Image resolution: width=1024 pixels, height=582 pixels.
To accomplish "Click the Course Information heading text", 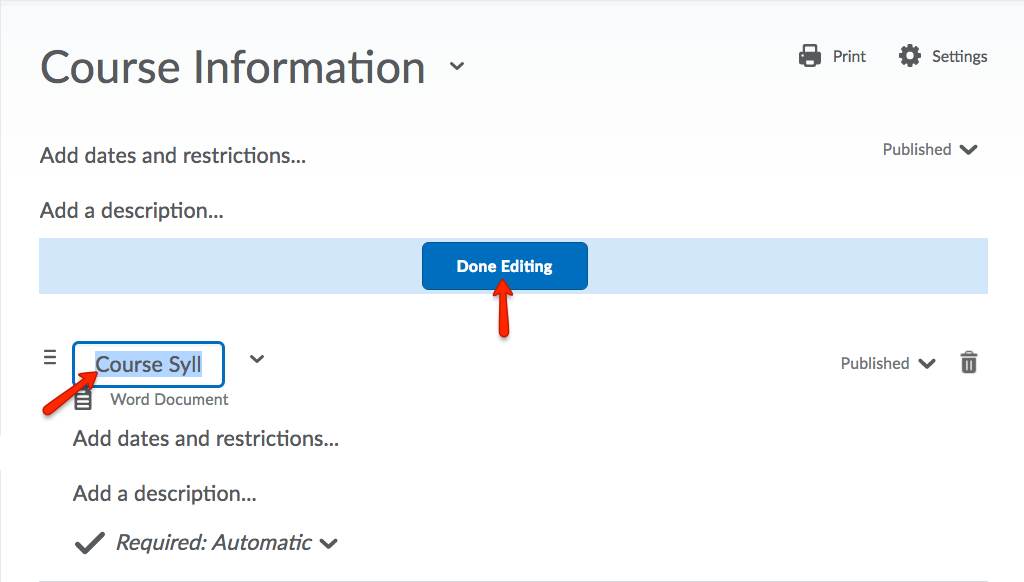I will tap(233, 68).
